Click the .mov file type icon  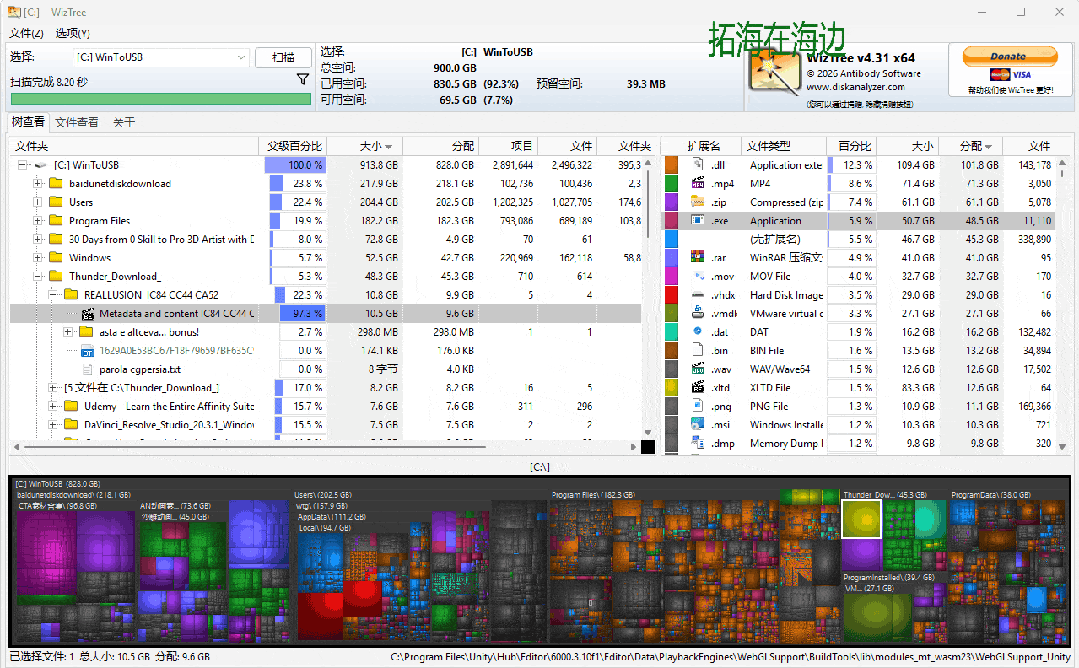coord(698,276)
